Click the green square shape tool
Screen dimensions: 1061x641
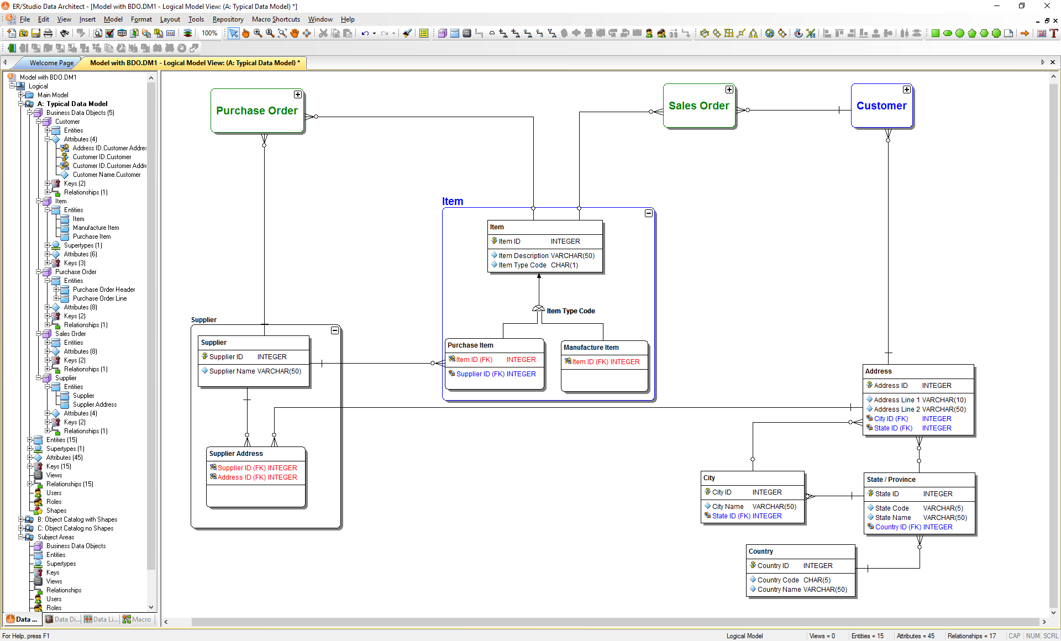935,33
